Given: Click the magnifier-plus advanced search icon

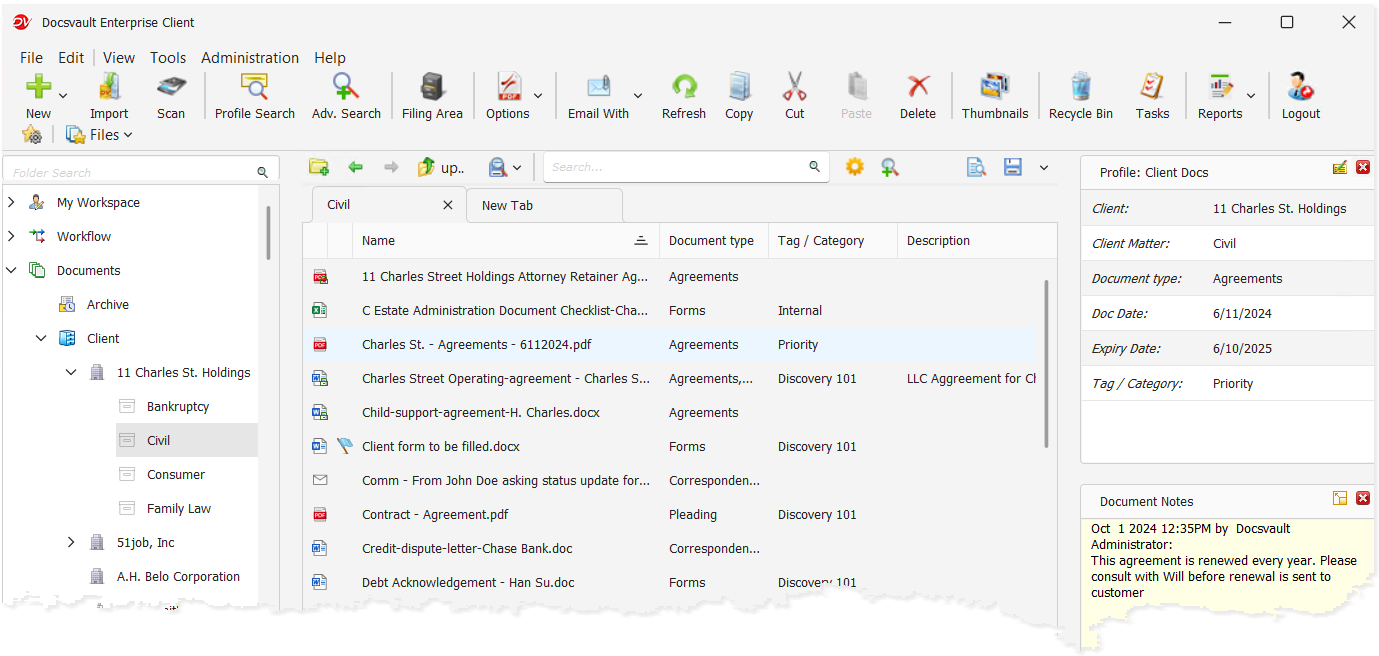Looking at the screenshot, I should point(889,167).
